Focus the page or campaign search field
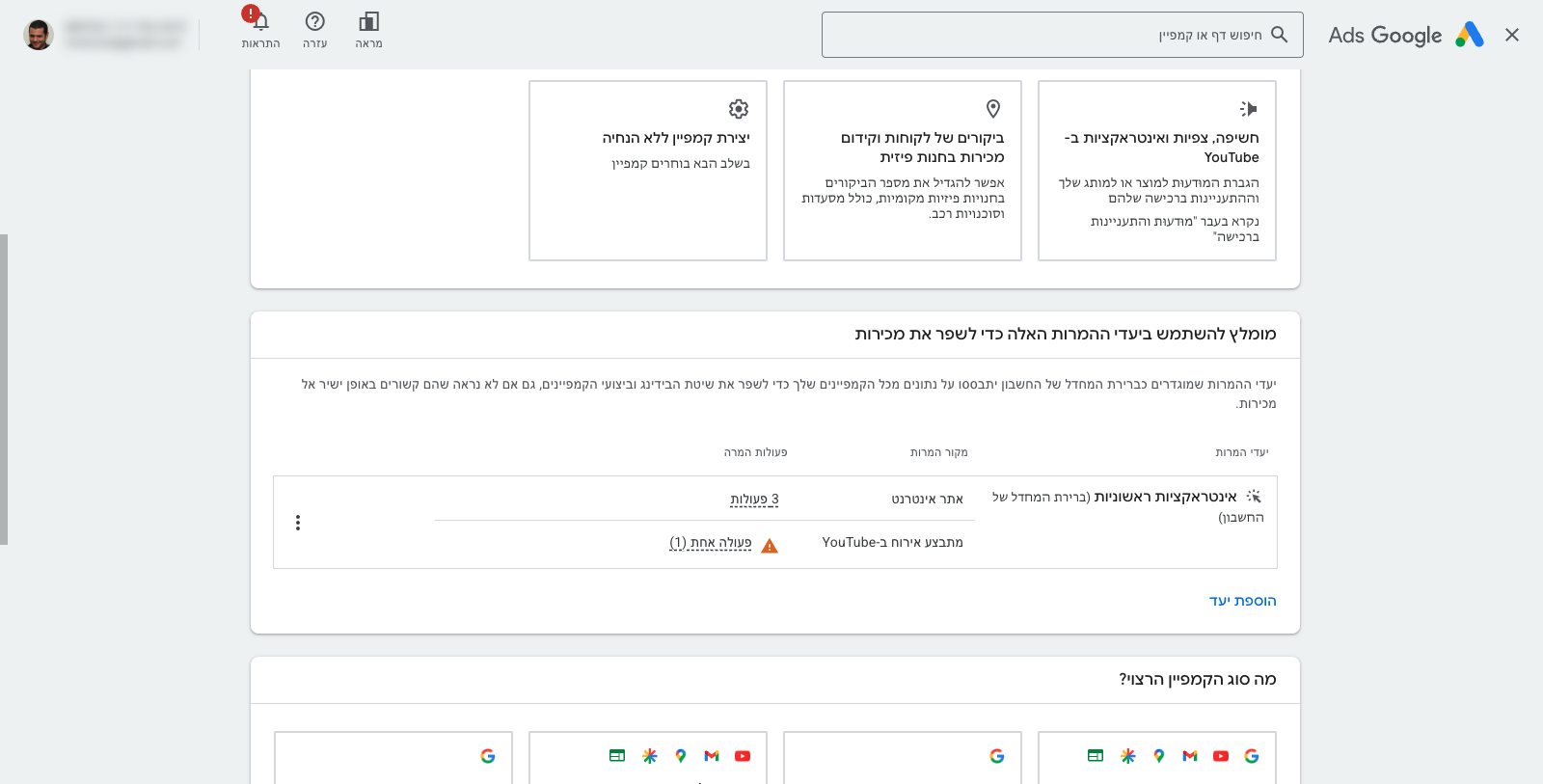This screenshot has width=1543, height=784. click(1062, 35)
